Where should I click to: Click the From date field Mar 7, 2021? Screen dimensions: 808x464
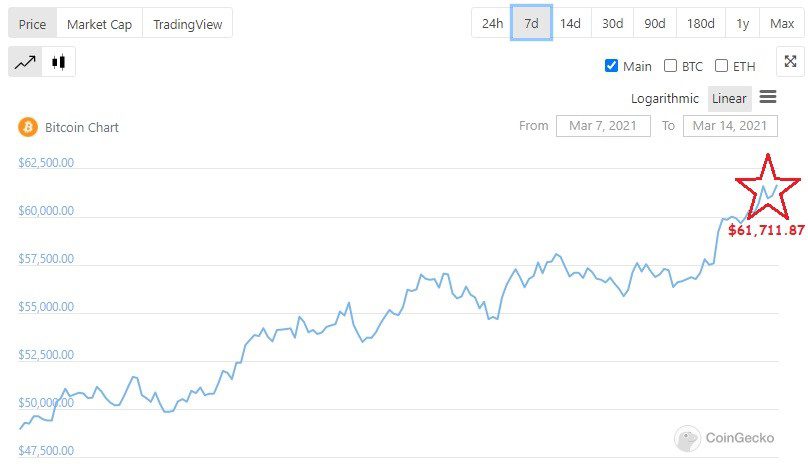(x=603, y=126)
